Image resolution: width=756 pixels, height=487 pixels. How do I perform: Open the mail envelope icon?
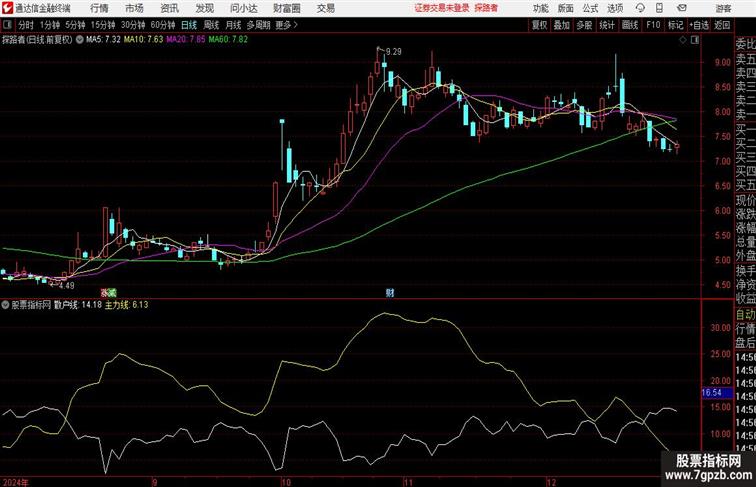pos(682,8)
